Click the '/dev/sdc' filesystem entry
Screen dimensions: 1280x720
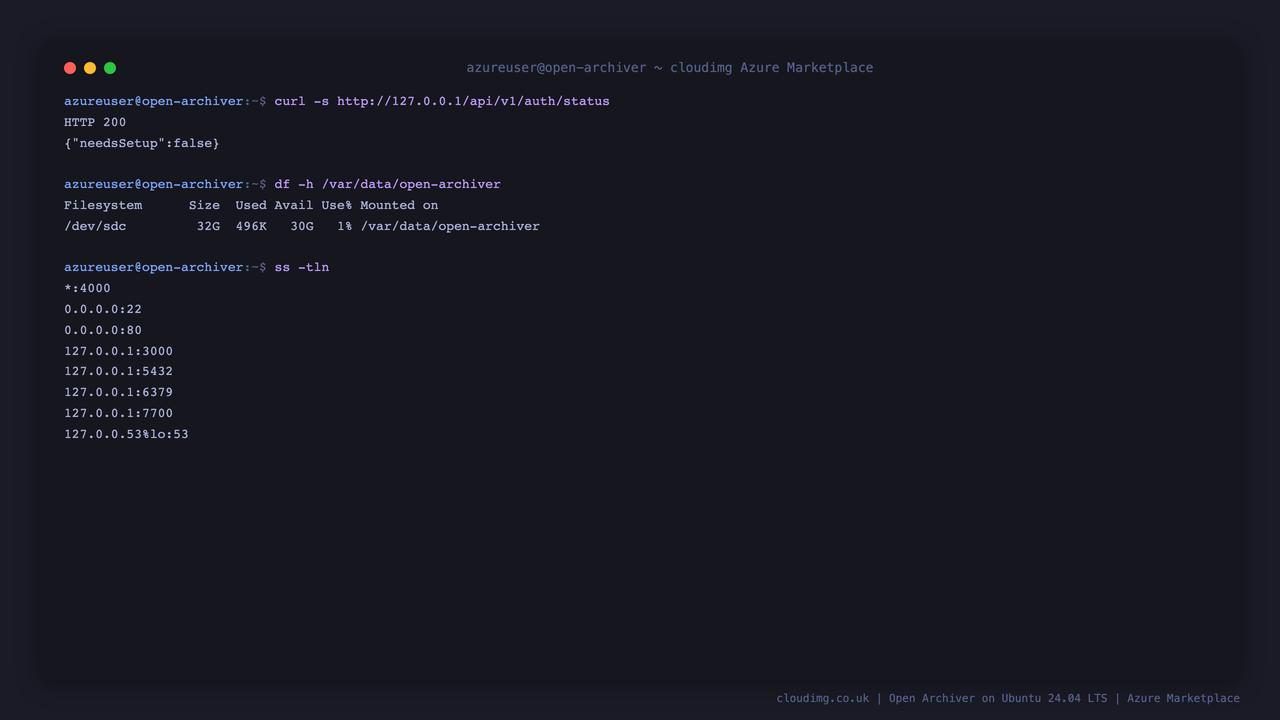point(95,226)
